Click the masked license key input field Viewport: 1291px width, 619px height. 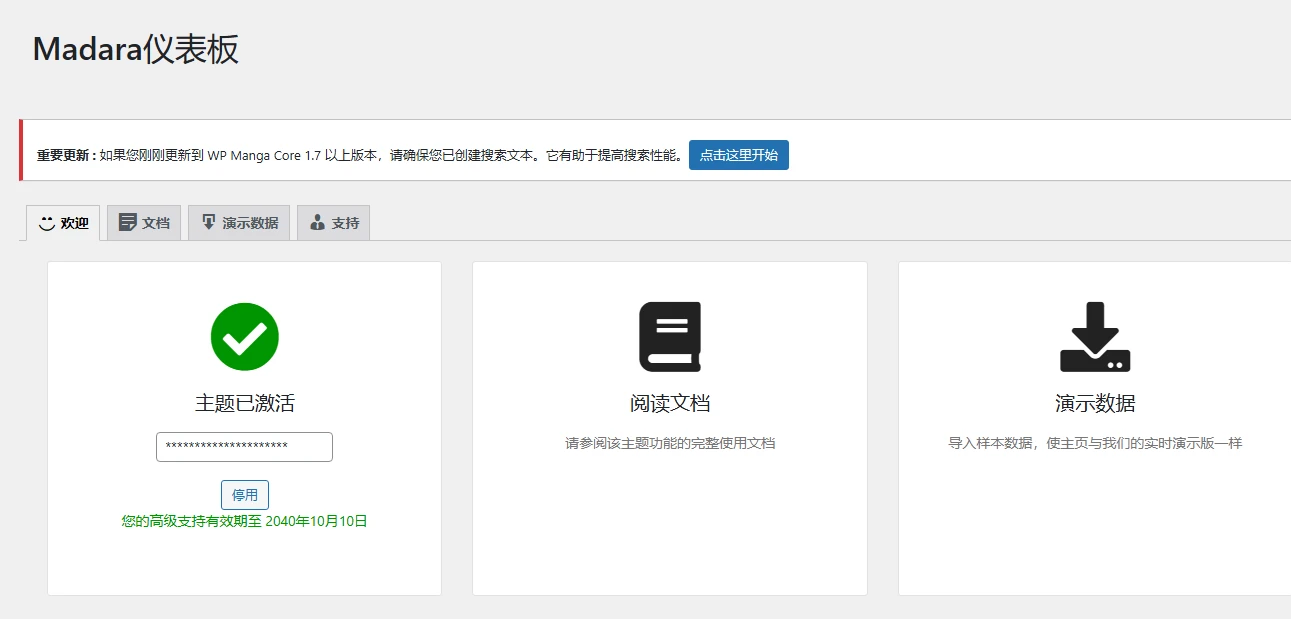(x=243, y=446)
